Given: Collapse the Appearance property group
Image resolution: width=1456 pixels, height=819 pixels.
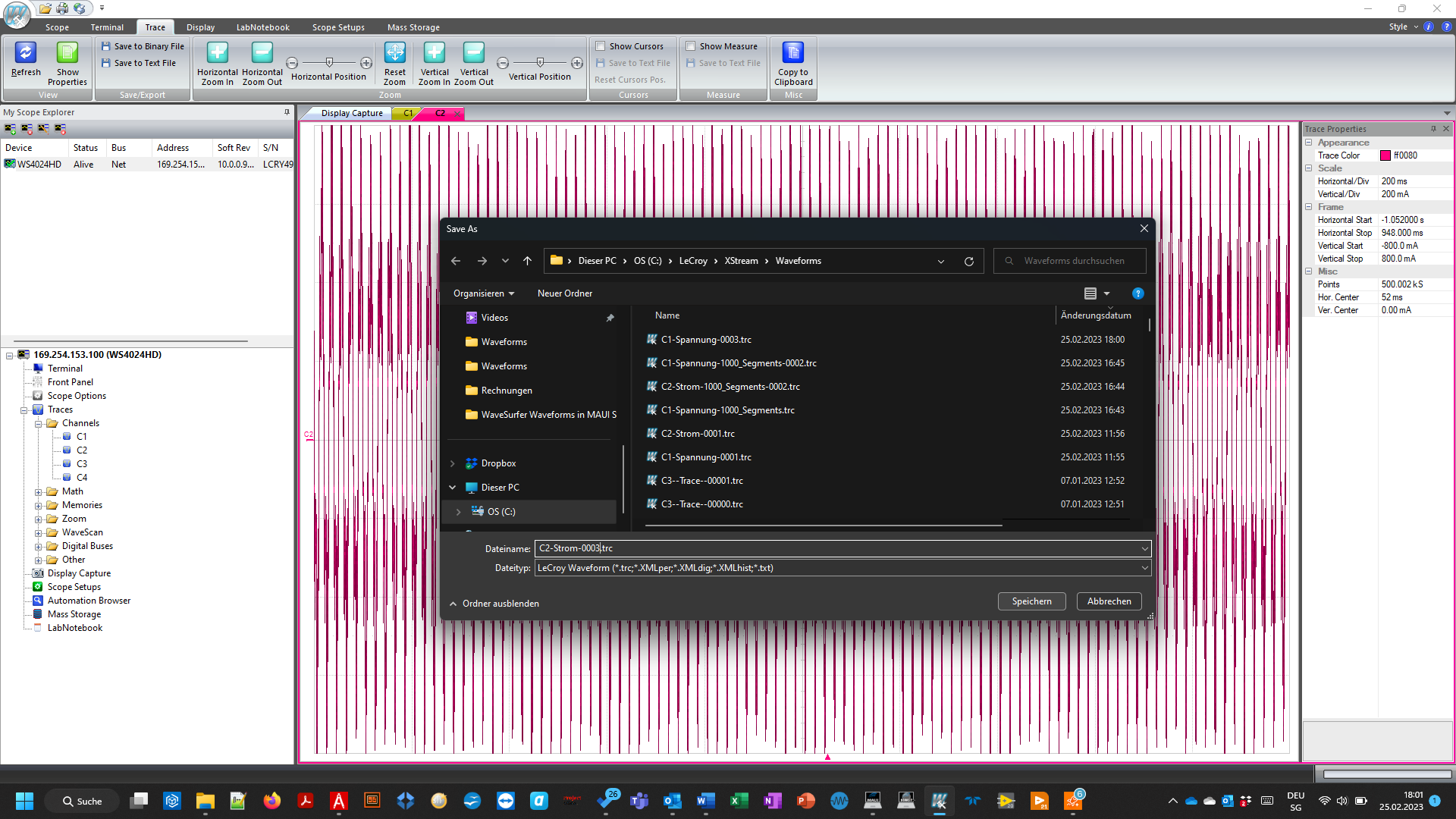Looking at the screenshot, I should pos(1309,143).
